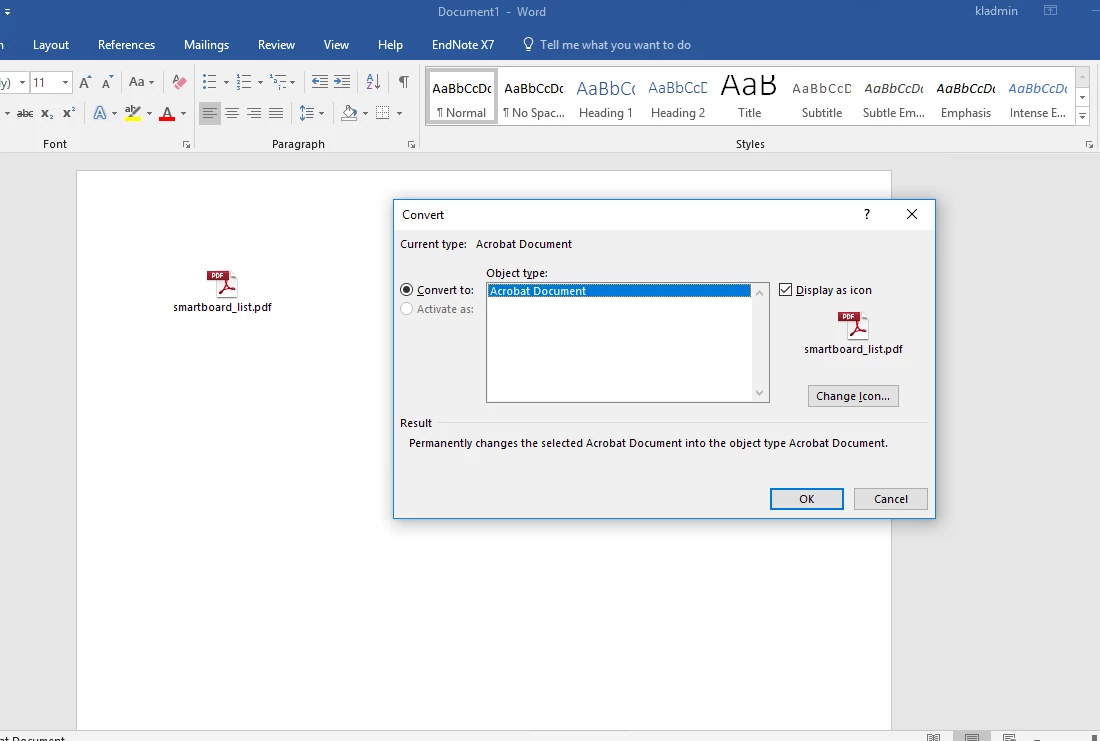Open font size dropdown

(x=65, y=82)
